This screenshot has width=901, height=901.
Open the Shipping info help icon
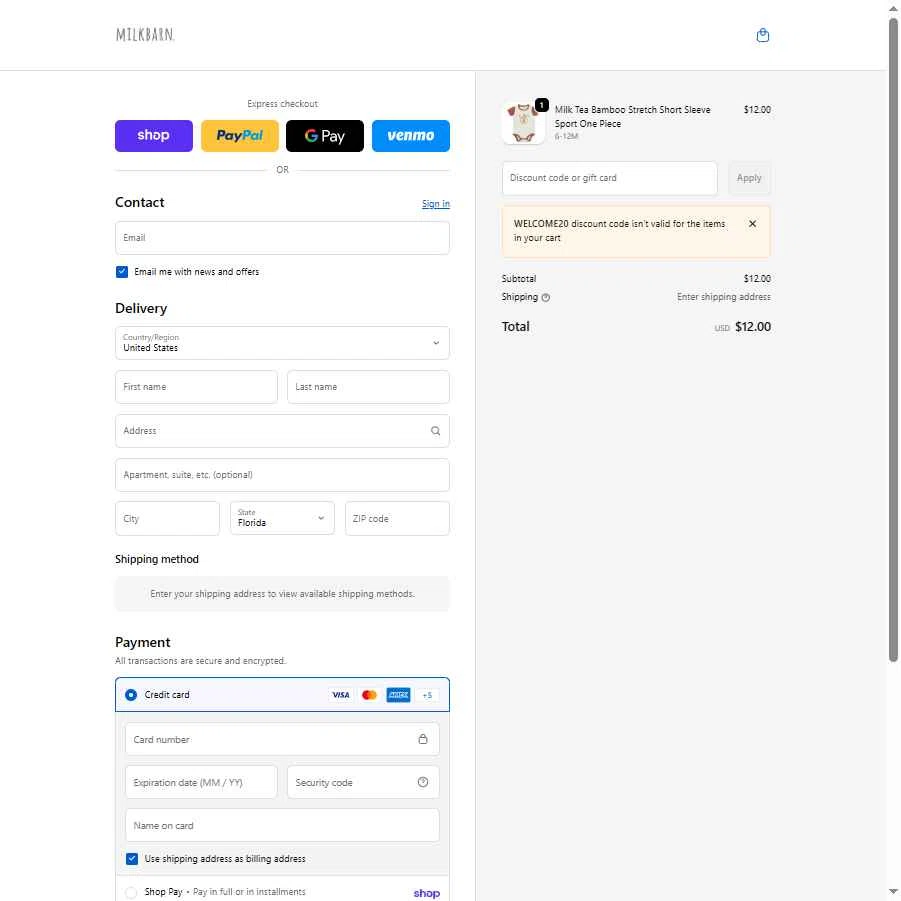click(x=546, y=297)
